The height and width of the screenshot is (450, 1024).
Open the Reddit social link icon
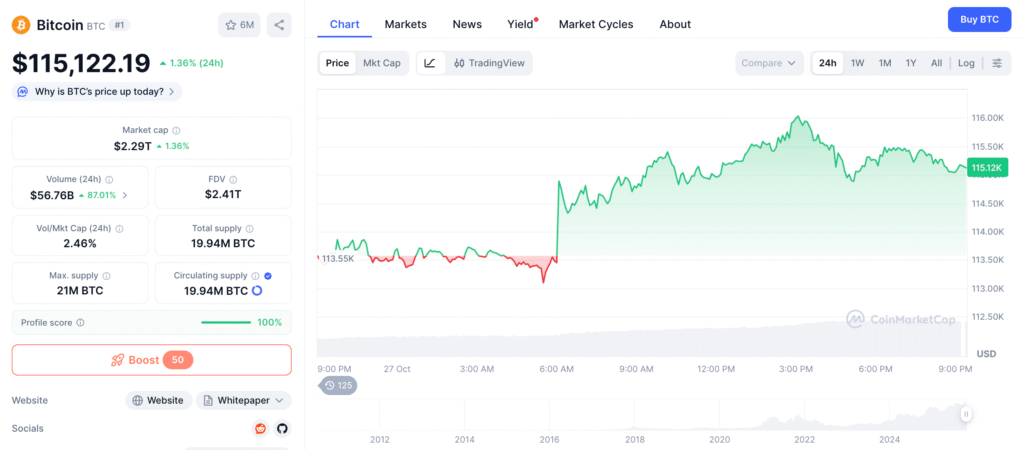point(261,428)
